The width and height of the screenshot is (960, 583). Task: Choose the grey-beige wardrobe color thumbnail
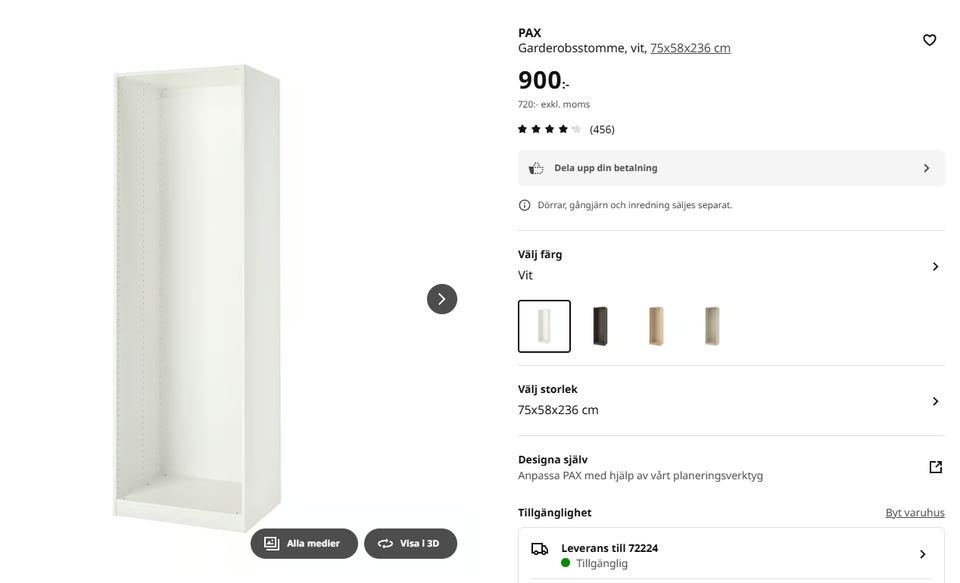pos(712,326)
